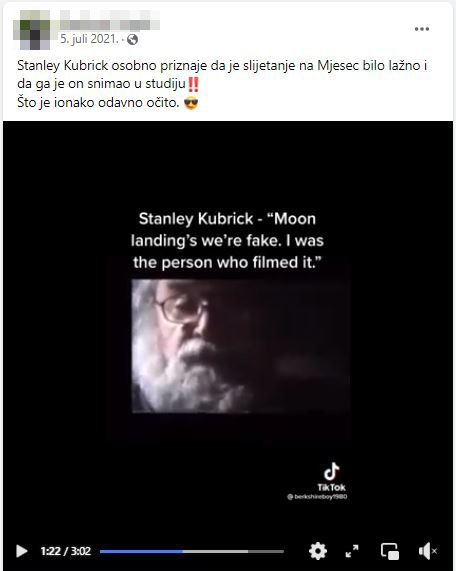This screenshot has width=456, height=571.
Task: Click the red double exclamation emoji
Action: [x=193, y=84]
